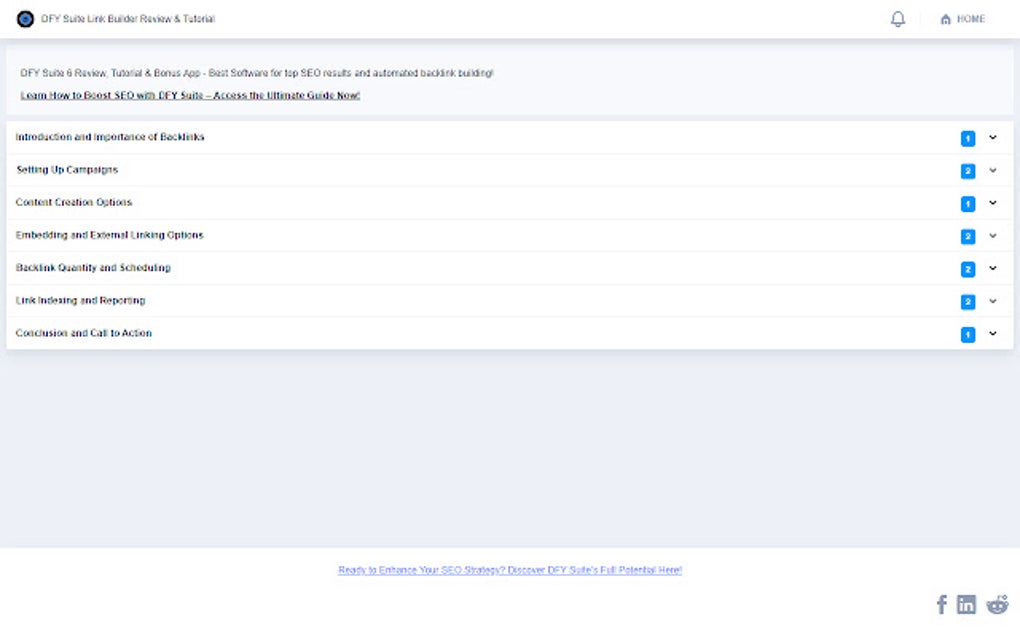
Task: Click the count badge on Backlink Quantity and Scheduling
Action: point(968,269)
